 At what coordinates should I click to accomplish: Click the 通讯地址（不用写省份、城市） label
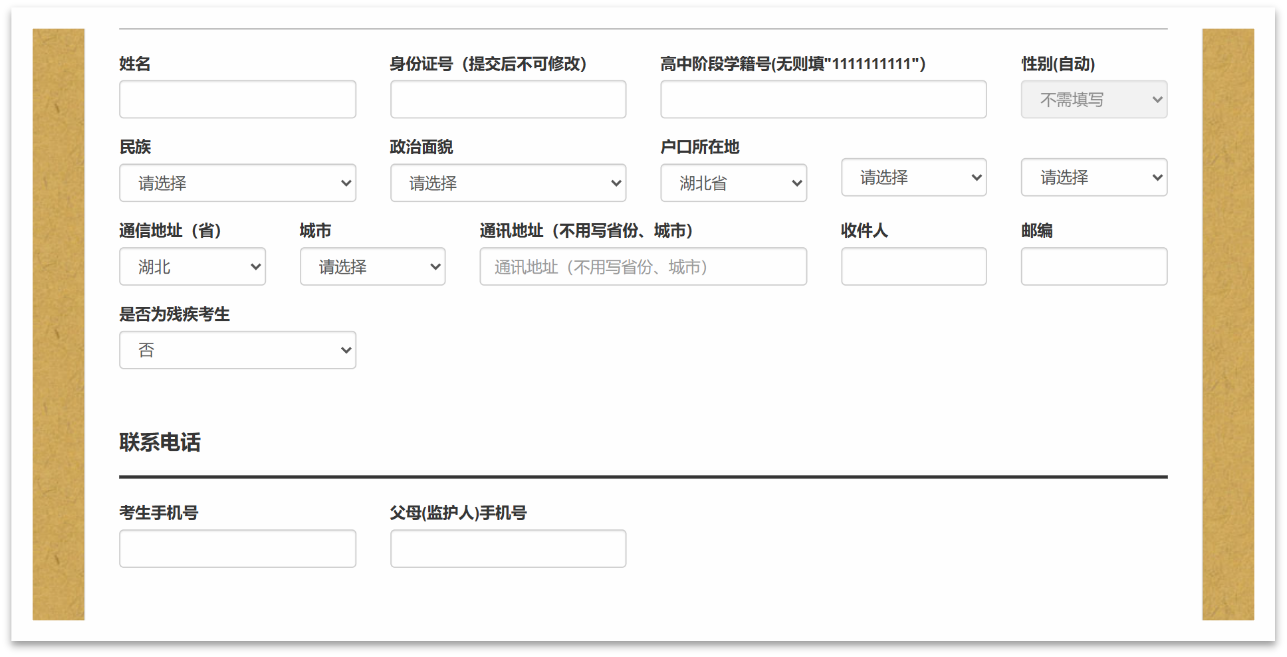coord(586,231)
